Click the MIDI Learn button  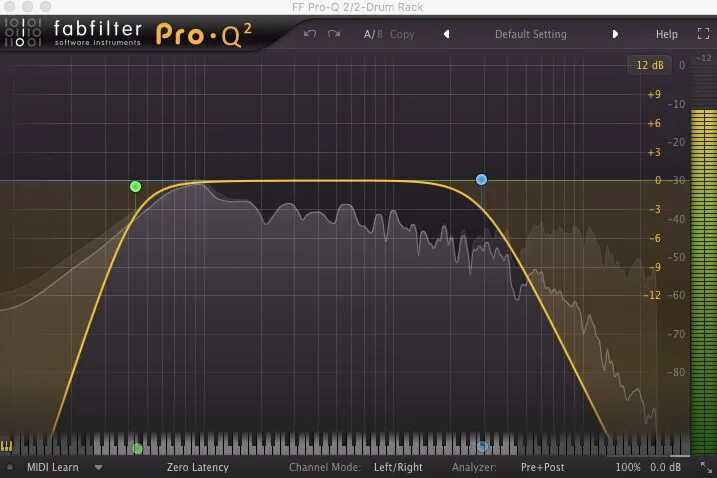[53, 467]
